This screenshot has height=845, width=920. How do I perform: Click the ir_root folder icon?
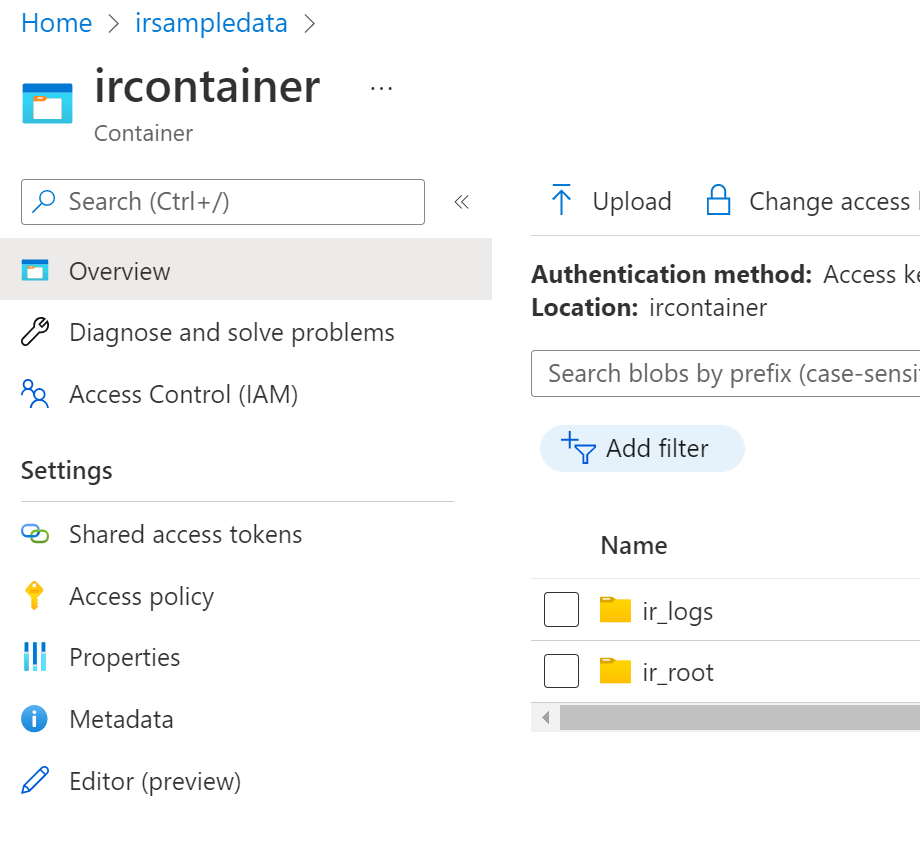pyautogui.click(x=615, y=671)
